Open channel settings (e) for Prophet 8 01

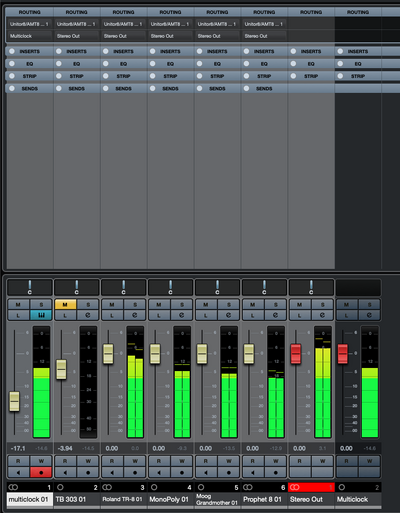276,315
